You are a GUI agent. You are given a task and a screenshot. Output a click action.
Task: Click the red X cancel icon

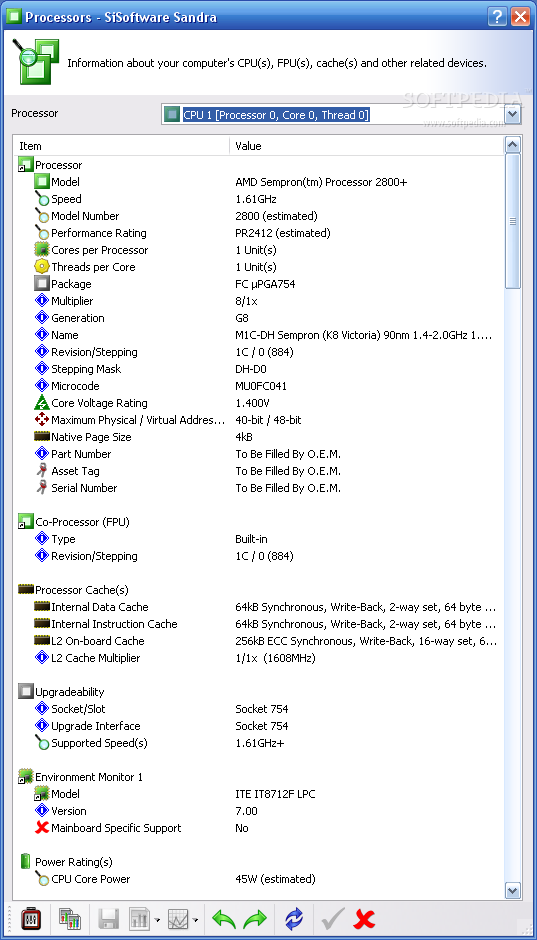(x=364, y=918)
